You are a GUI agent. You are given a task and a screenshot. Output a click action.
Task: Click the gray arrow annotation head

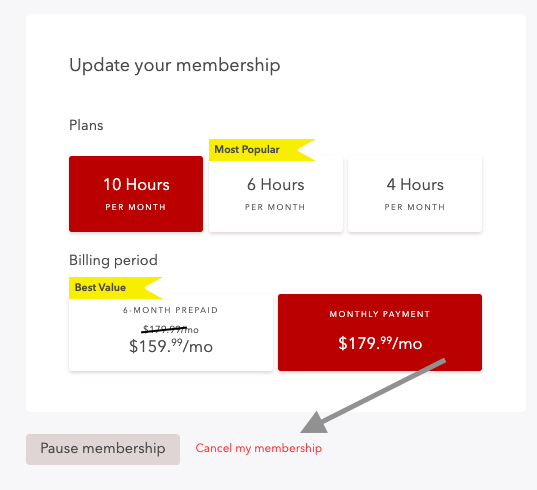pos(315,424)
